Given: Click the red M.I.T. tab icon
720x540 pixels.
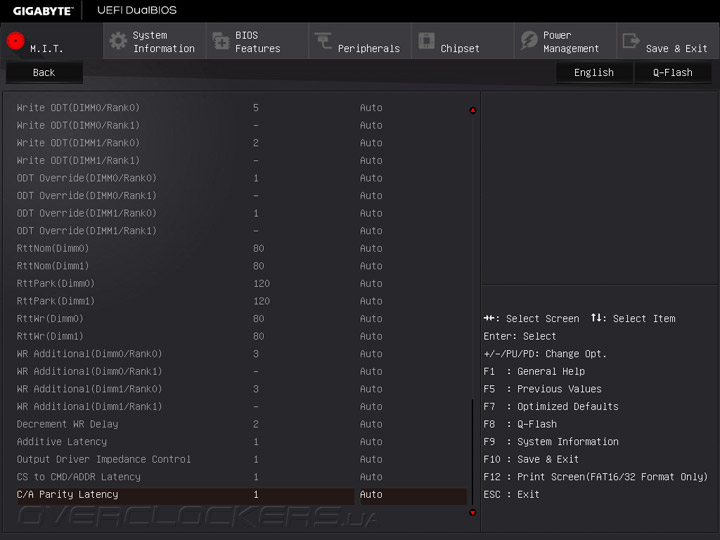Looking at the screenshot, I should click(x=15, y=41).
